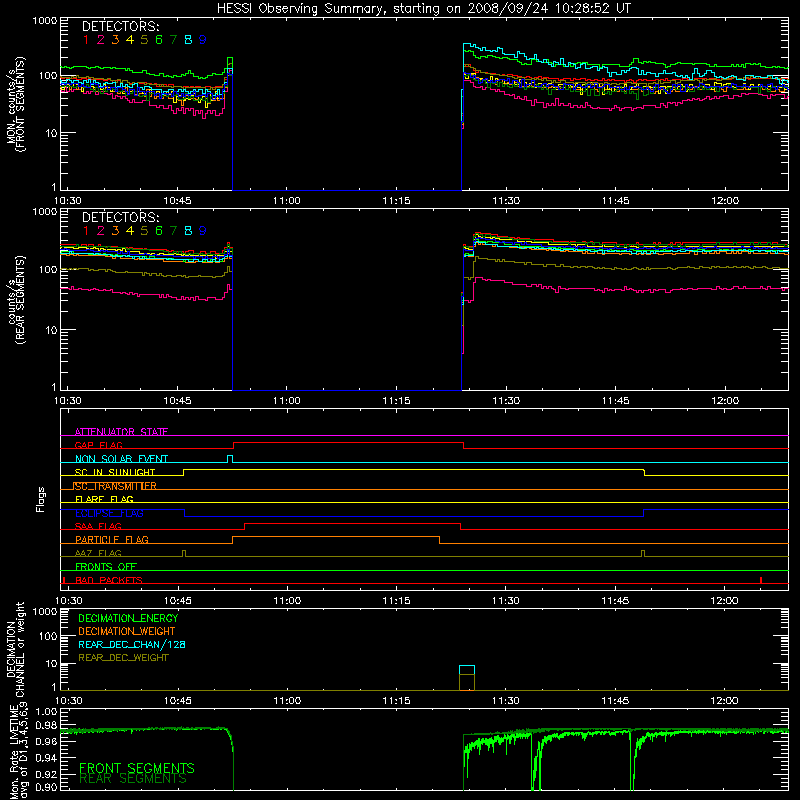Pick detector 2 in rear segments legend
The width and height of the screenshot is (800, 800).
click(x=101, y=231)
